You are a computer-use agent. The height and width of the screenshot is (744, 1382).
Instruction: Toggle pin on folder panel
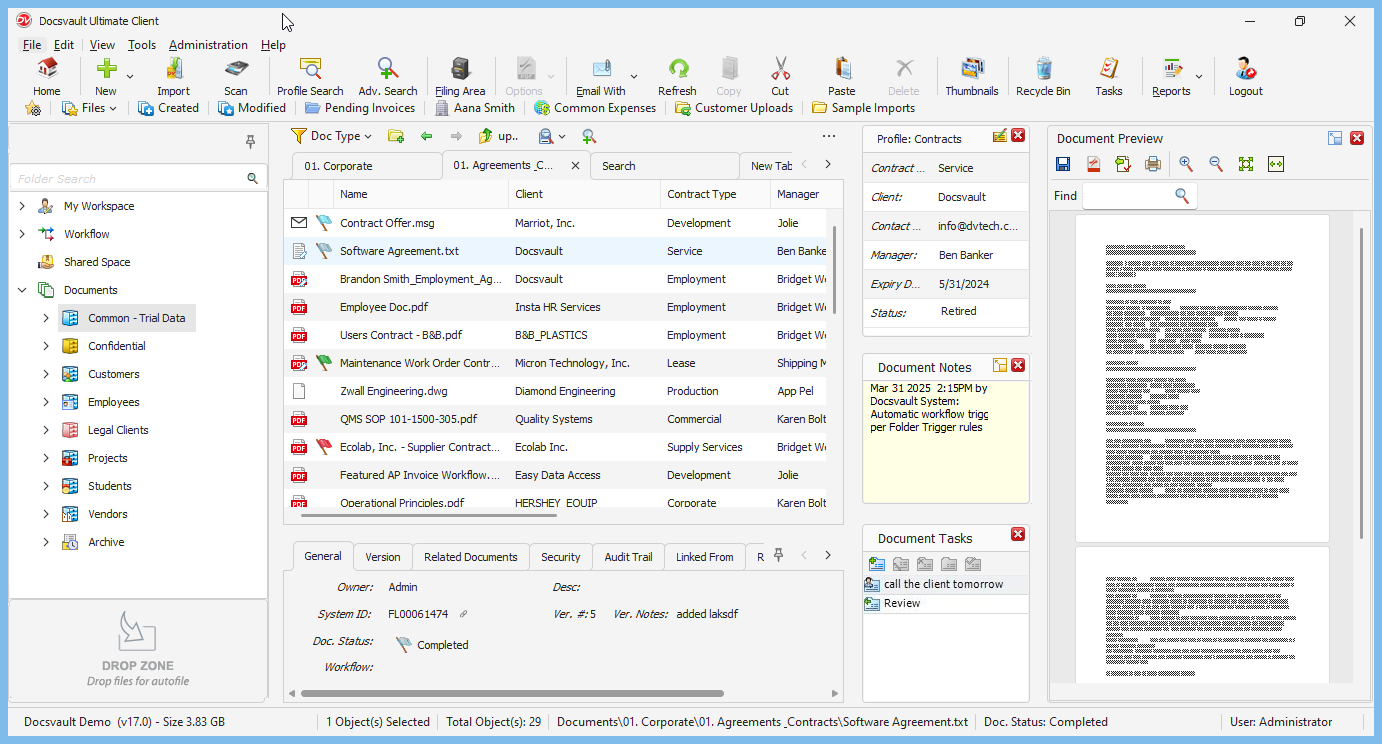coord(250,143)
